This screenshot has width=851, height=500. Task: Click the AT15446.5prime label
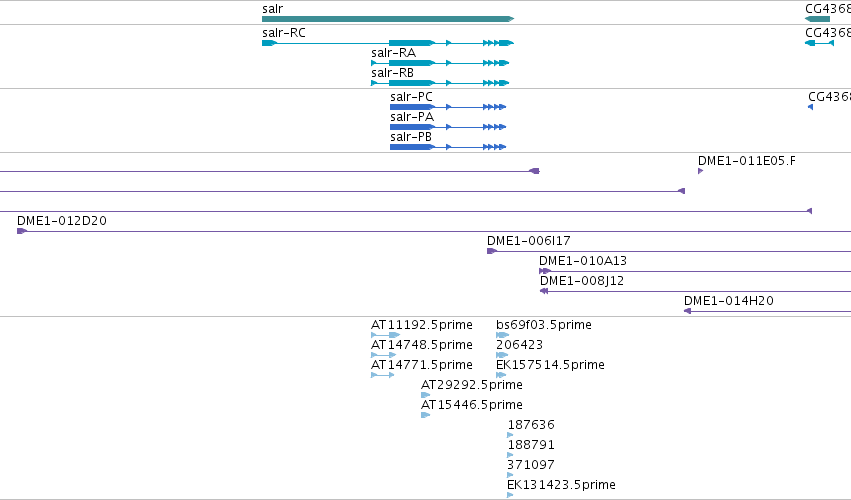tap(472, 406)
